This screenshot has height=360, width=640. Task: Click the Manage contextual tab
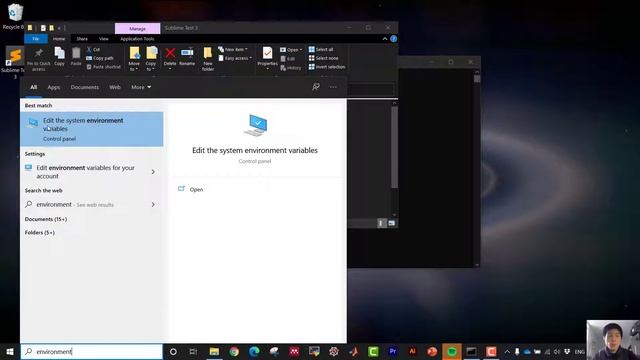(x=138, y=29)
